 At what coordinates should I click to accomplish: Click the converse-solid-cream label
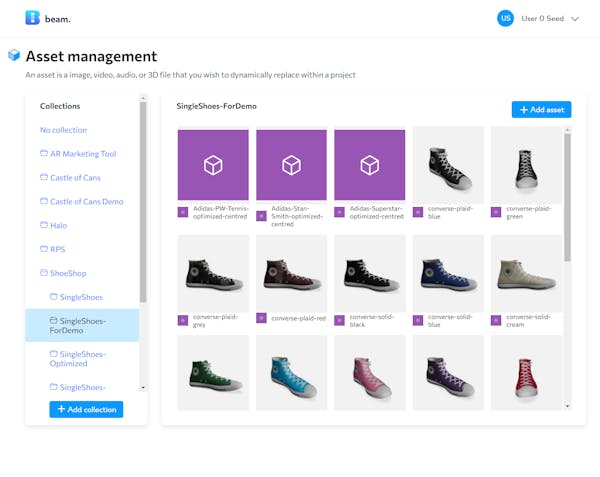(528, 321)
